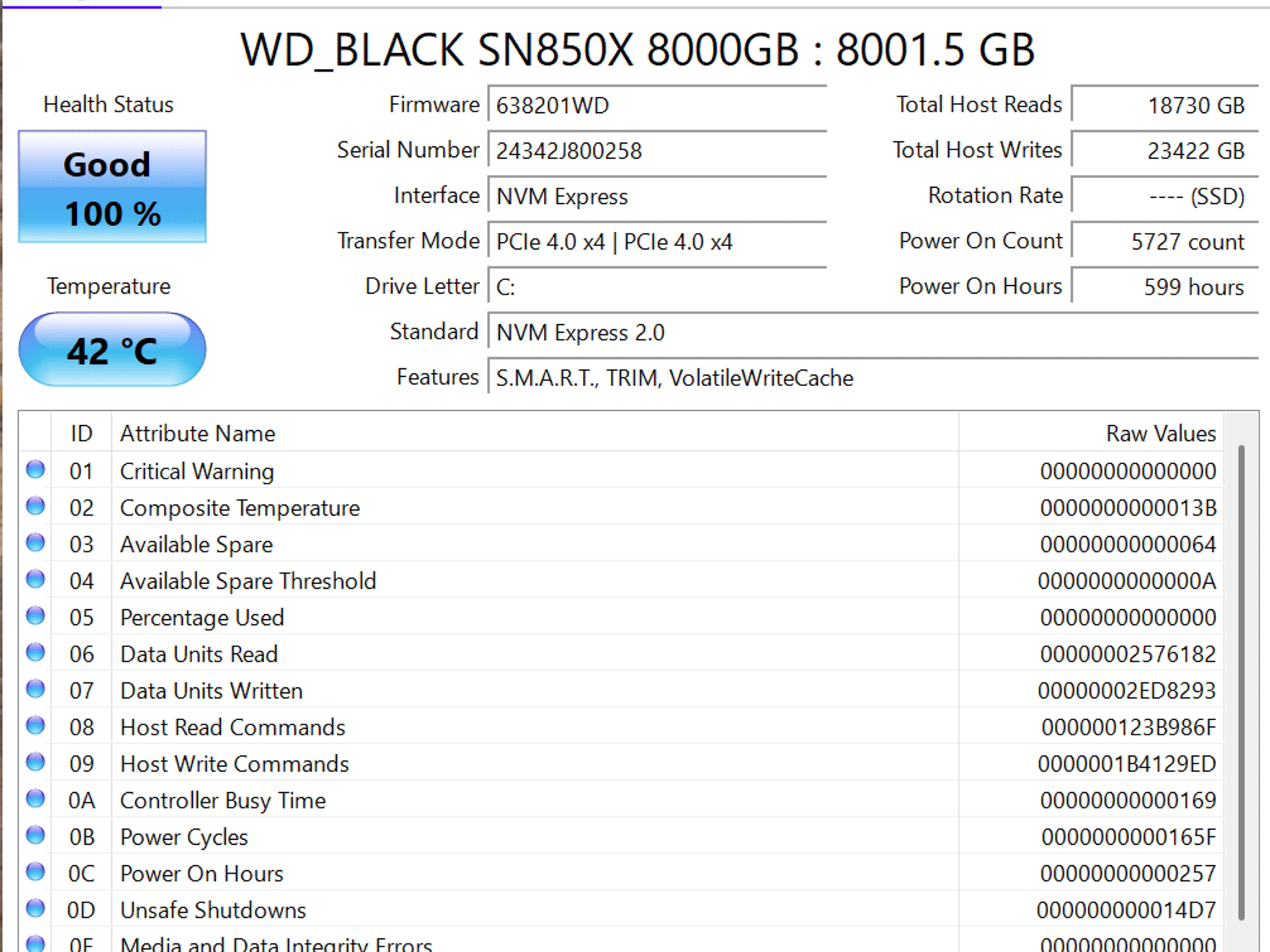
Task: Select the raw value 0000001B4129ED
Action: tap(1127, 764)
